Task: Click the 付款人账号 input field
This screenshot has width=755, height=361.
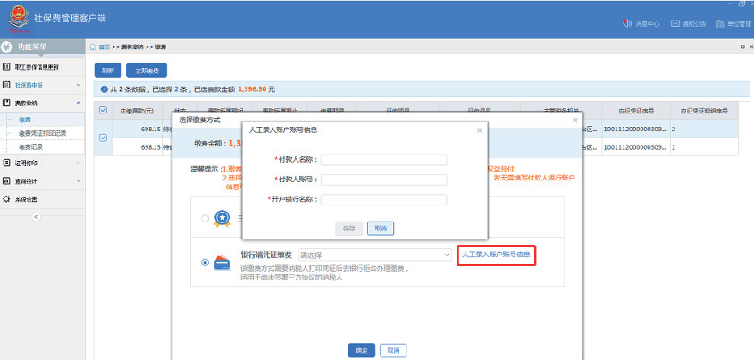Action: pos(384,180)
